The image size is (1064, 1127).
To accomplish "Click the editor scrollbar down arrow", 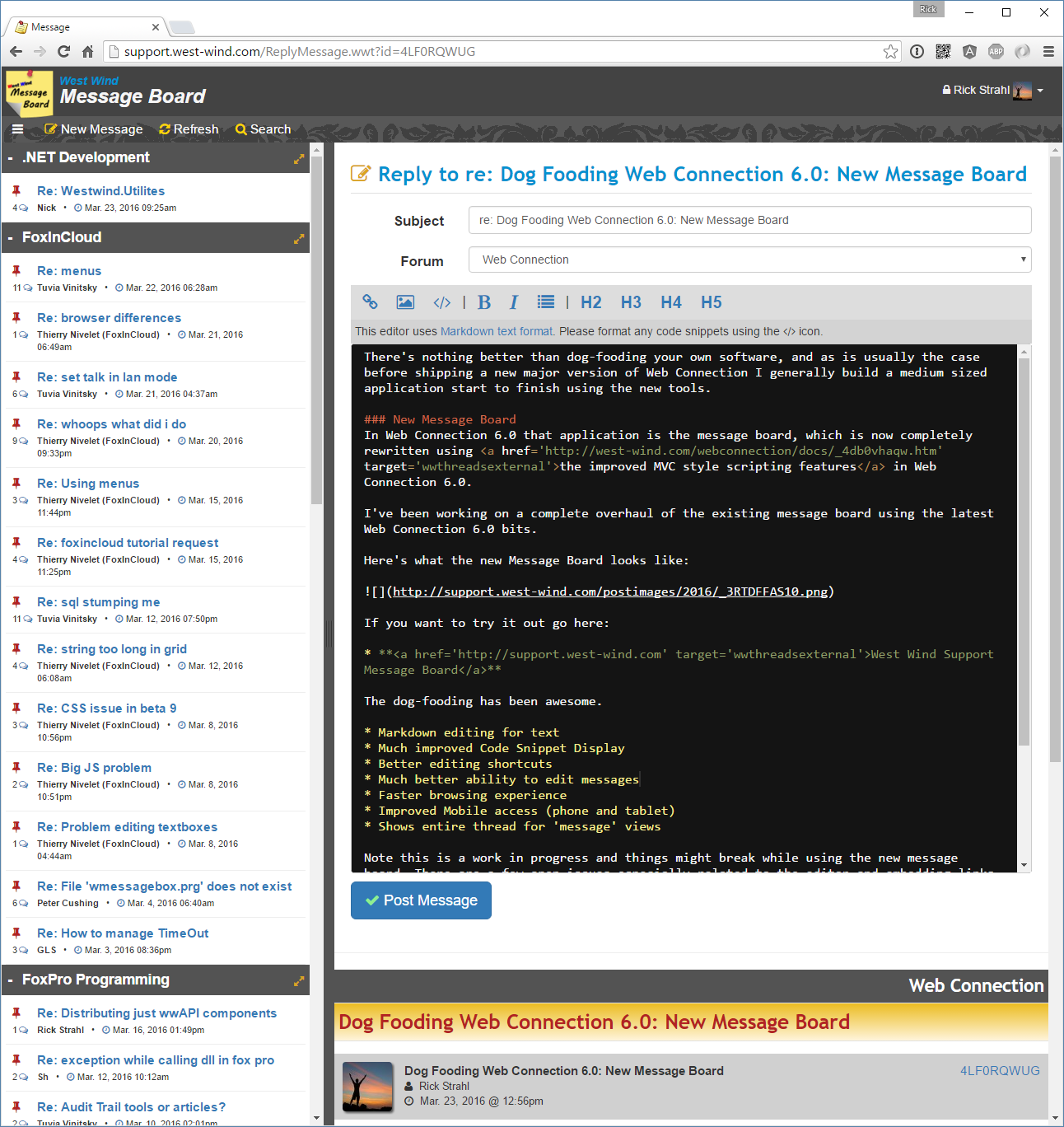I will coord(1024,866).
